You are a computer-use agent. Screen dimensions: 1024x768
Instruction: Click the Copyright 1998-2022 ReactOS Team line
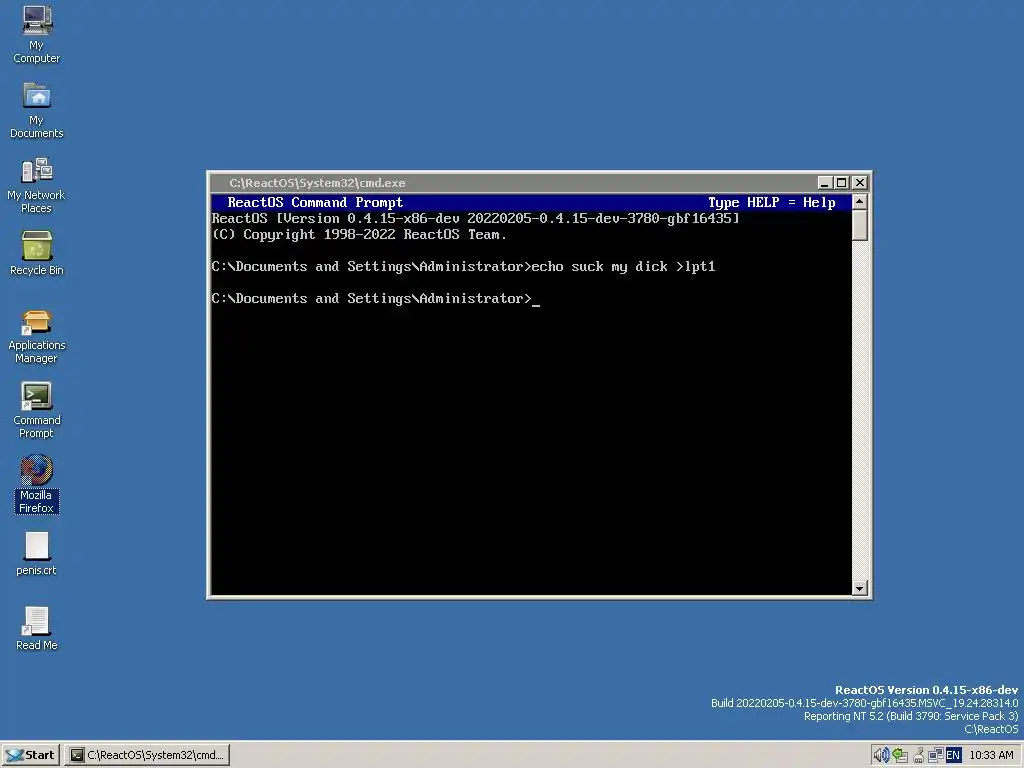pyautogui.click(x=359, y=234)
